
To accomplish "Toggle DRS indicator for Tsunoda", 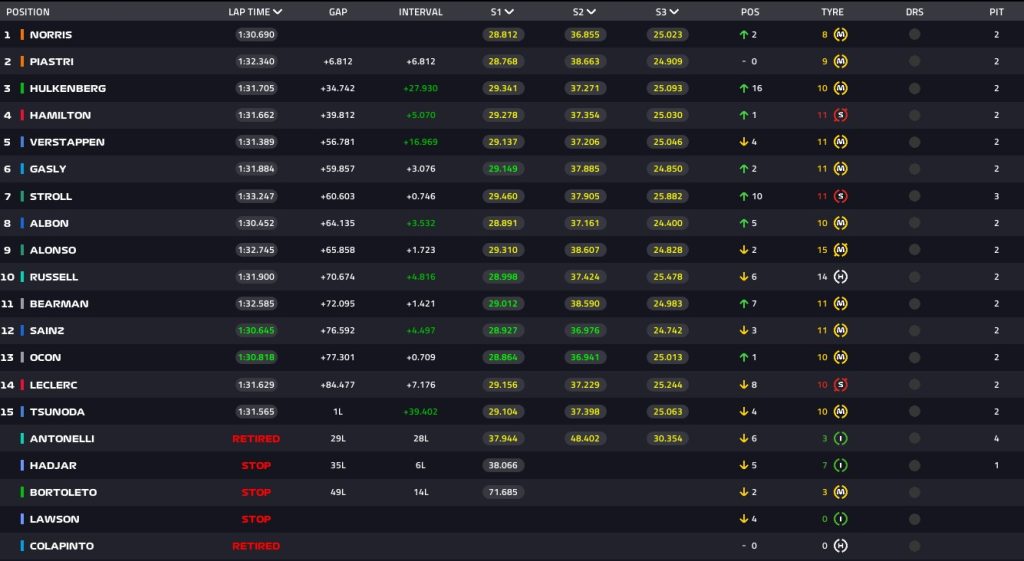I will click(914, 411).
